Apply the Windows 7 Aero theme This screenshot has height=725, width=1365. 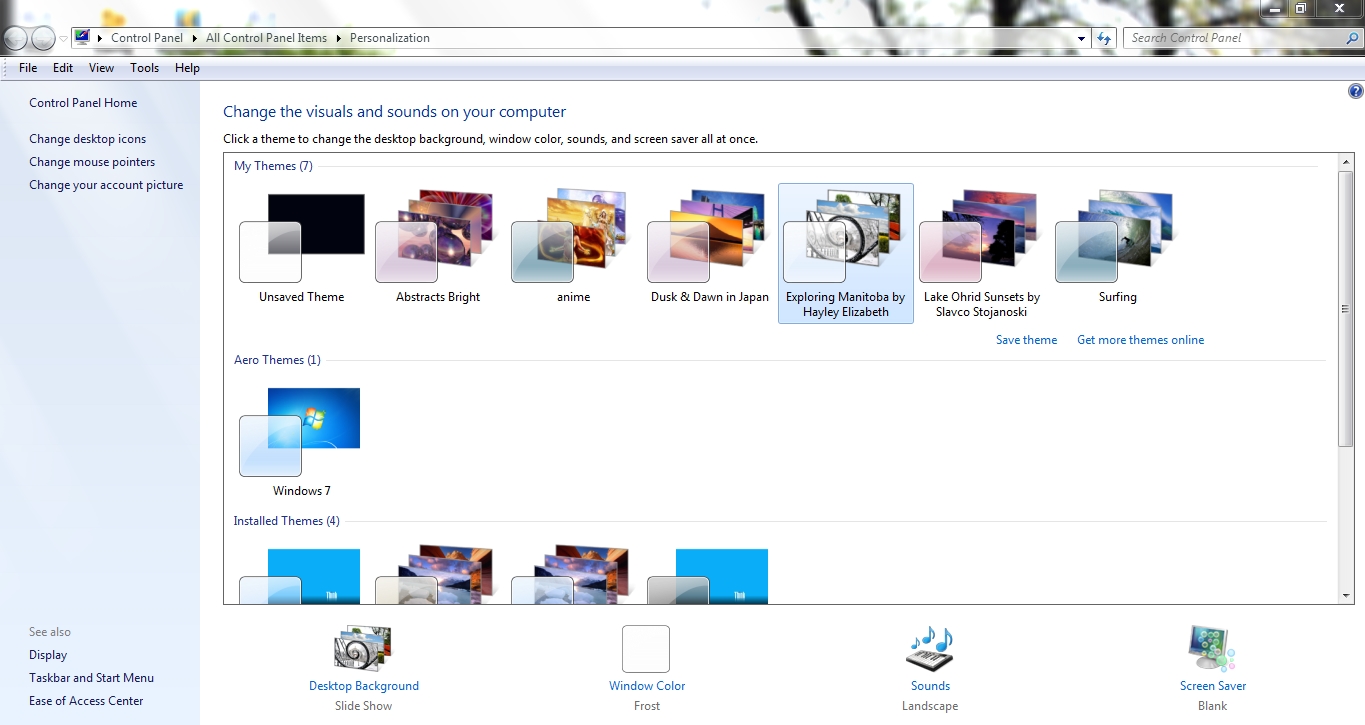pyautogui.click(x=301, y=432)
